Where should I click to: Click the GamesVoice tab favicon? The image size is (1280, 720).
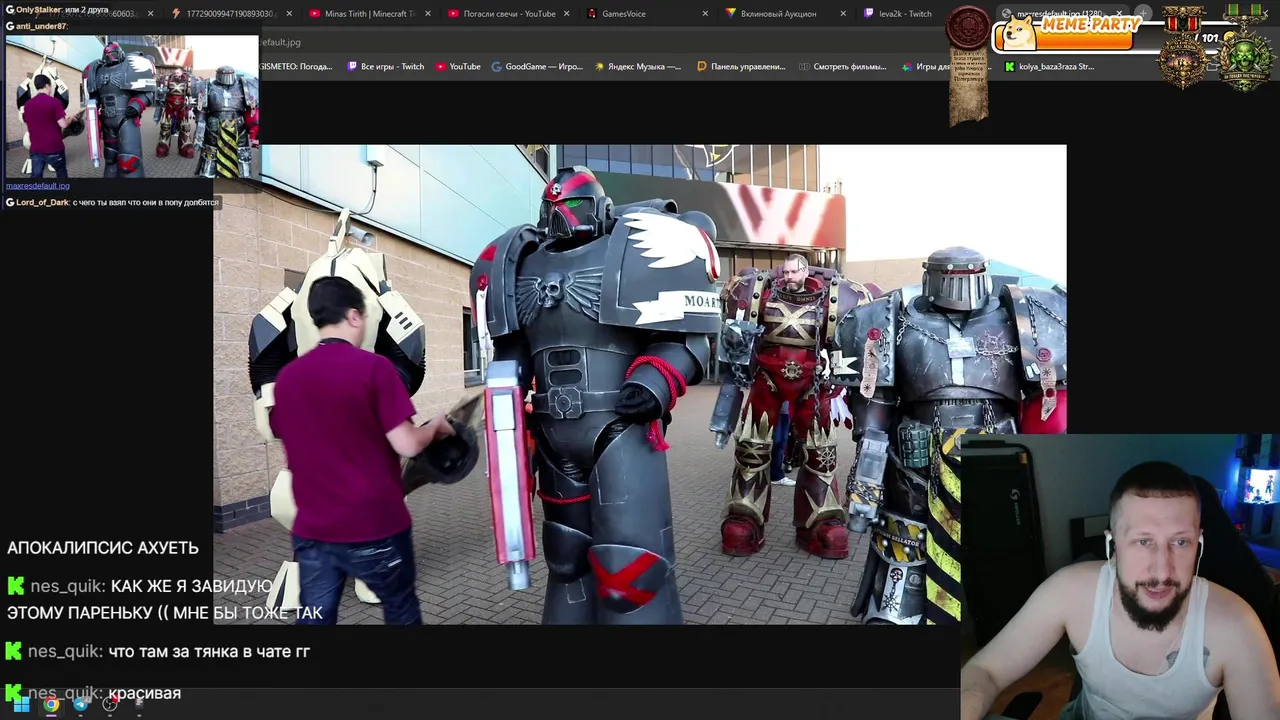pos(592,14)
